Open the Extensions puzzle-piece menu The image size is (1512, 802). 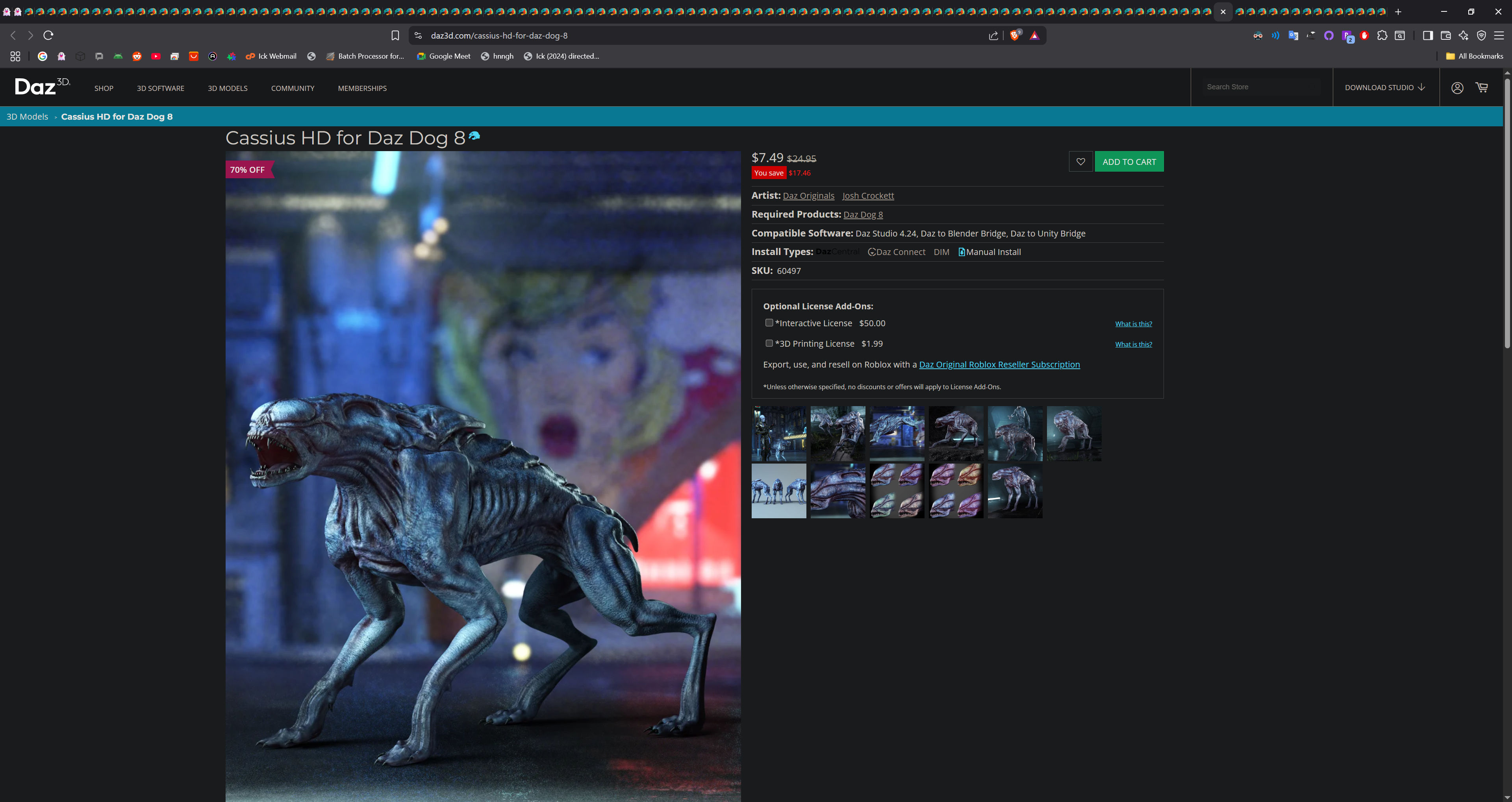pos(1382,35)
